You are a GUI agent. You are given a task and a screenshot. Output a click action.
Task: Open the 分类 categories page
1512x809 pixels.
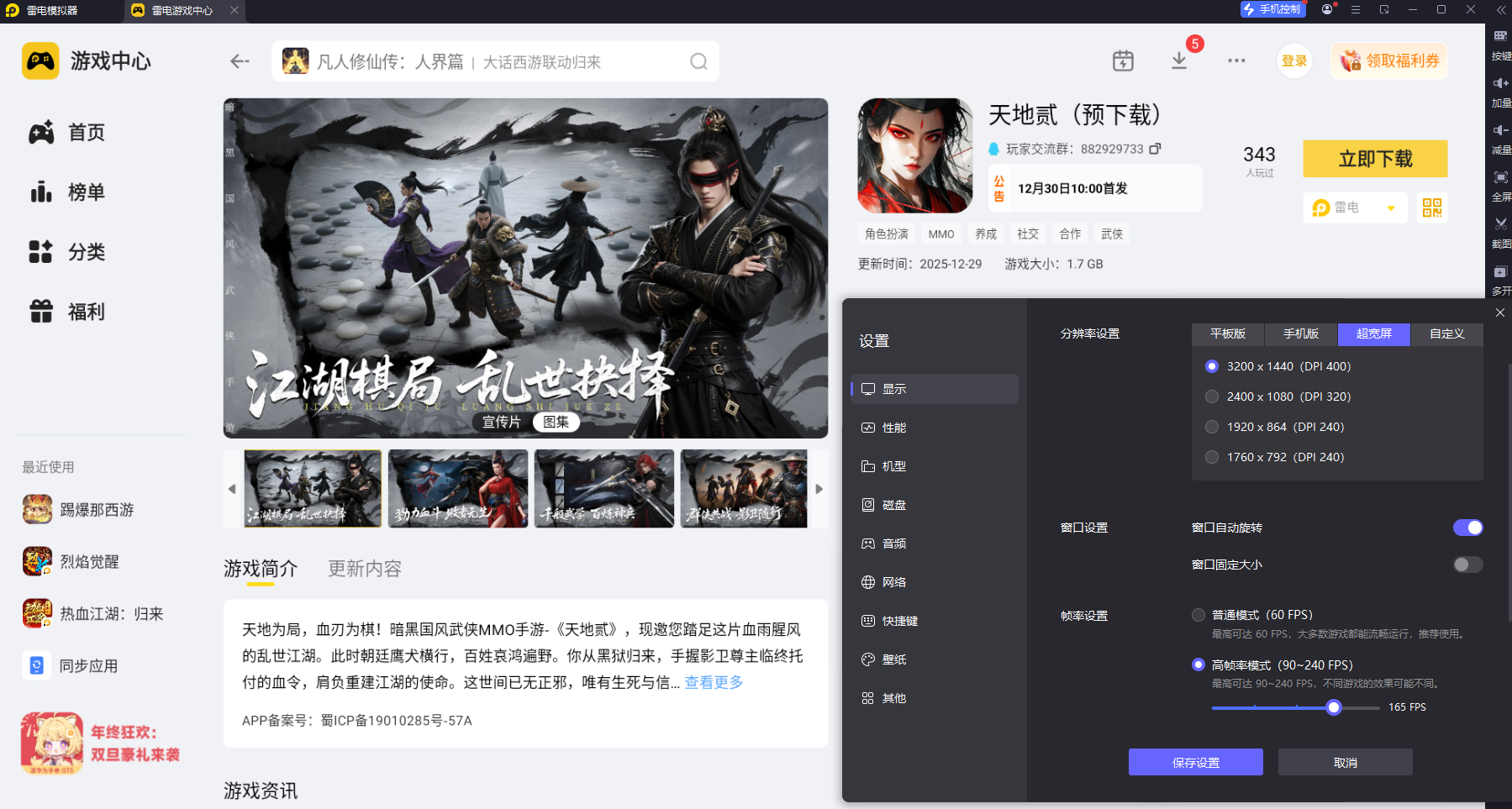(67, 252)
